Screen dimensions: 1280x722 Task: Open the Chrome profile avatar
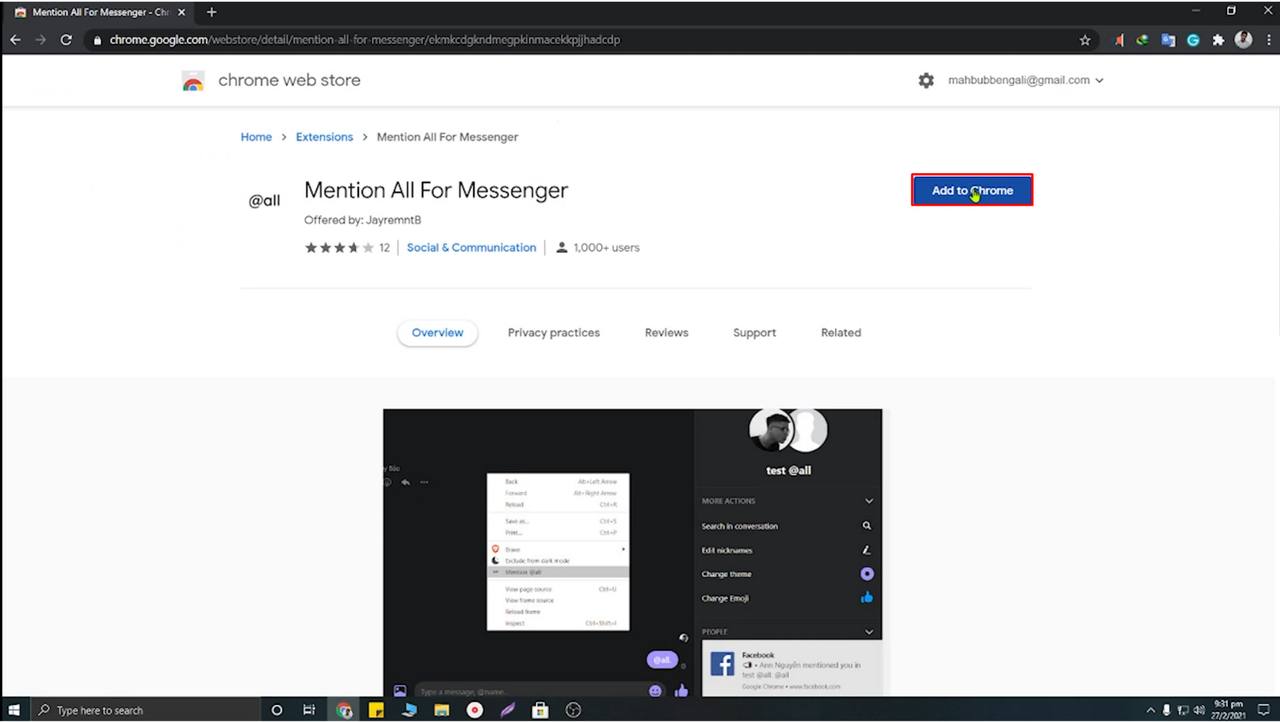pos(1243,40)
